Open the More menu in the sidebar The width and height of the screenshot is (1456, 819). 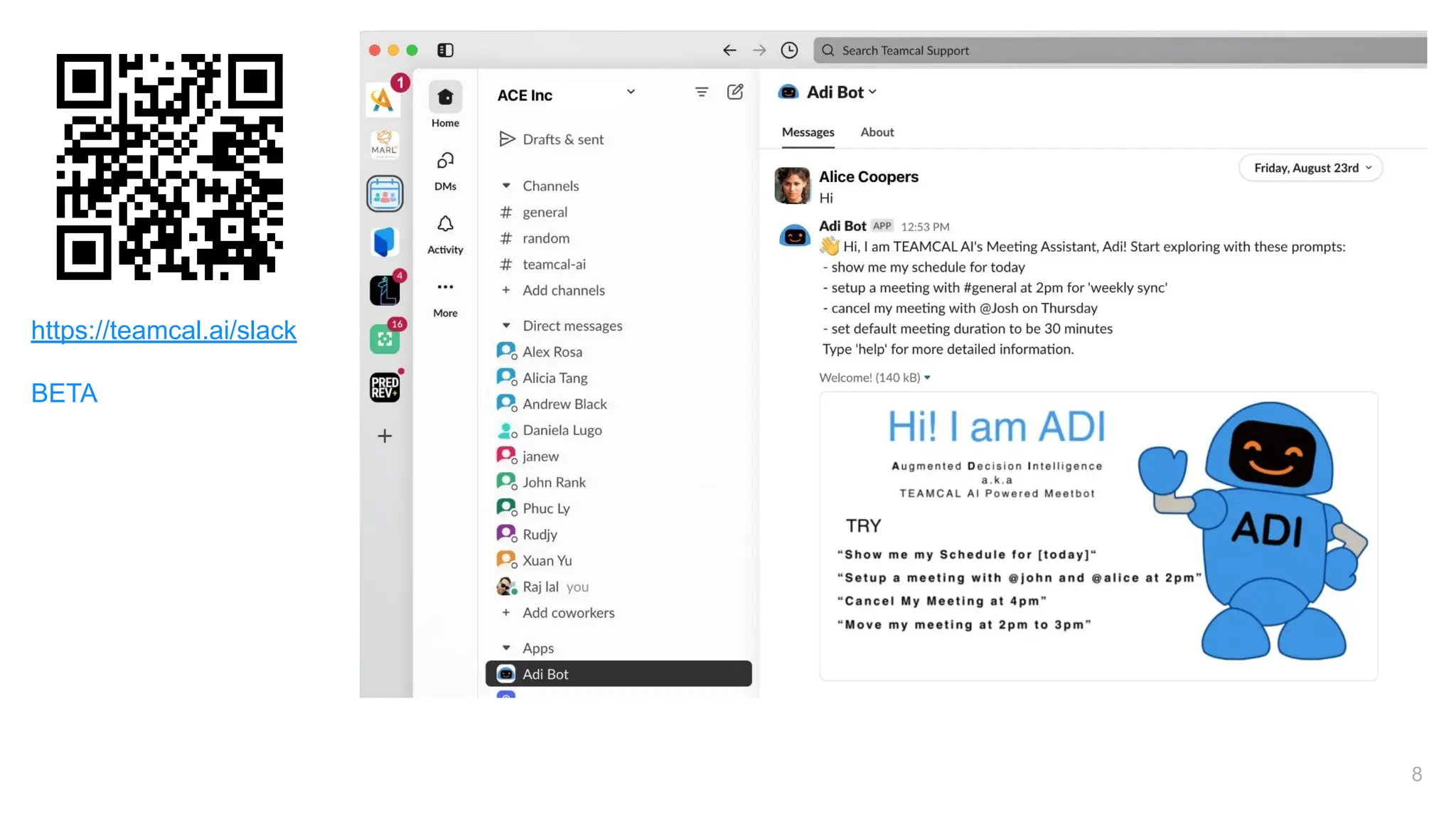(x=445, y=298)
